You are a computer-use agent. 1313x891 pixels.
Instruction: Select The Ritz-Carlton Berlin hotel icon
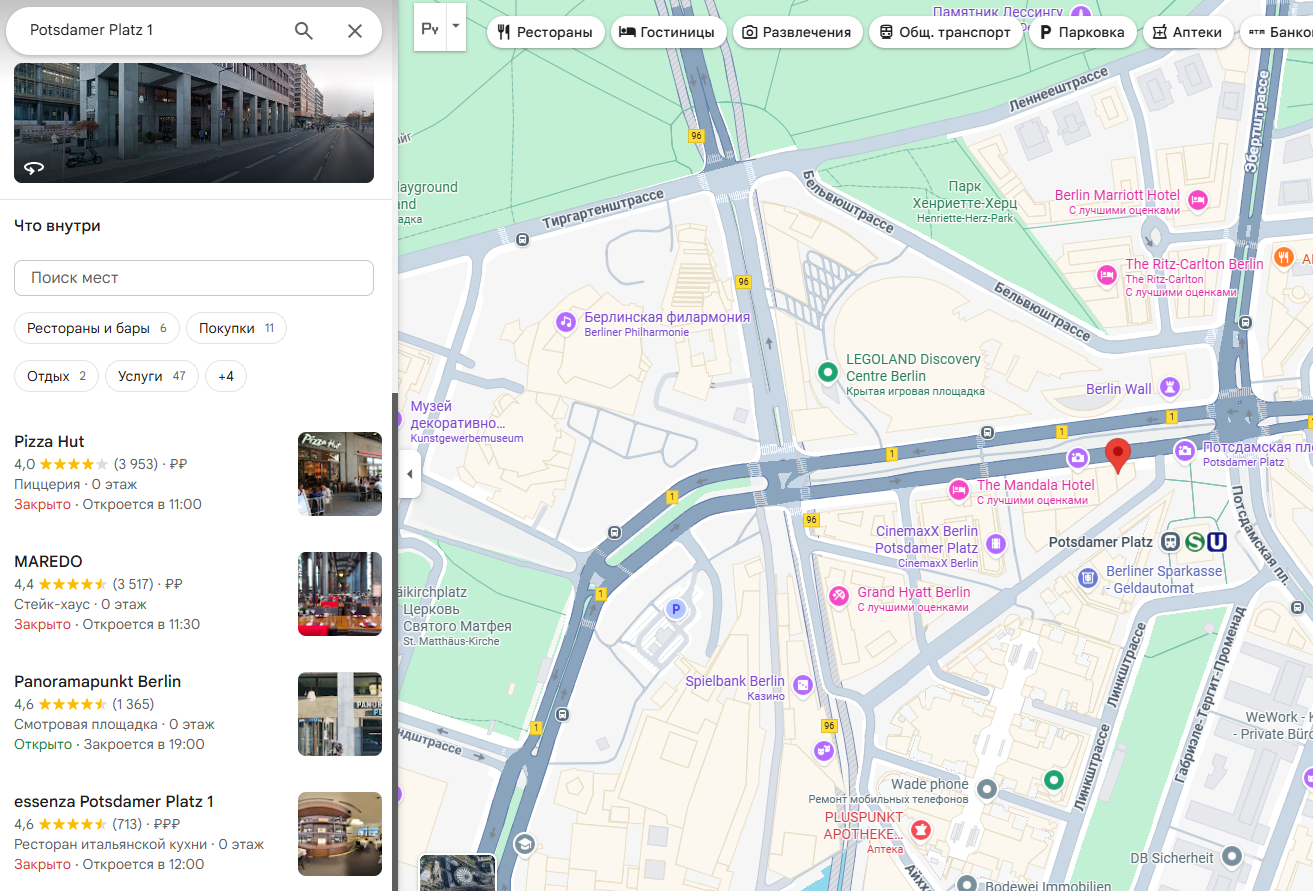tap(1107, 274)
